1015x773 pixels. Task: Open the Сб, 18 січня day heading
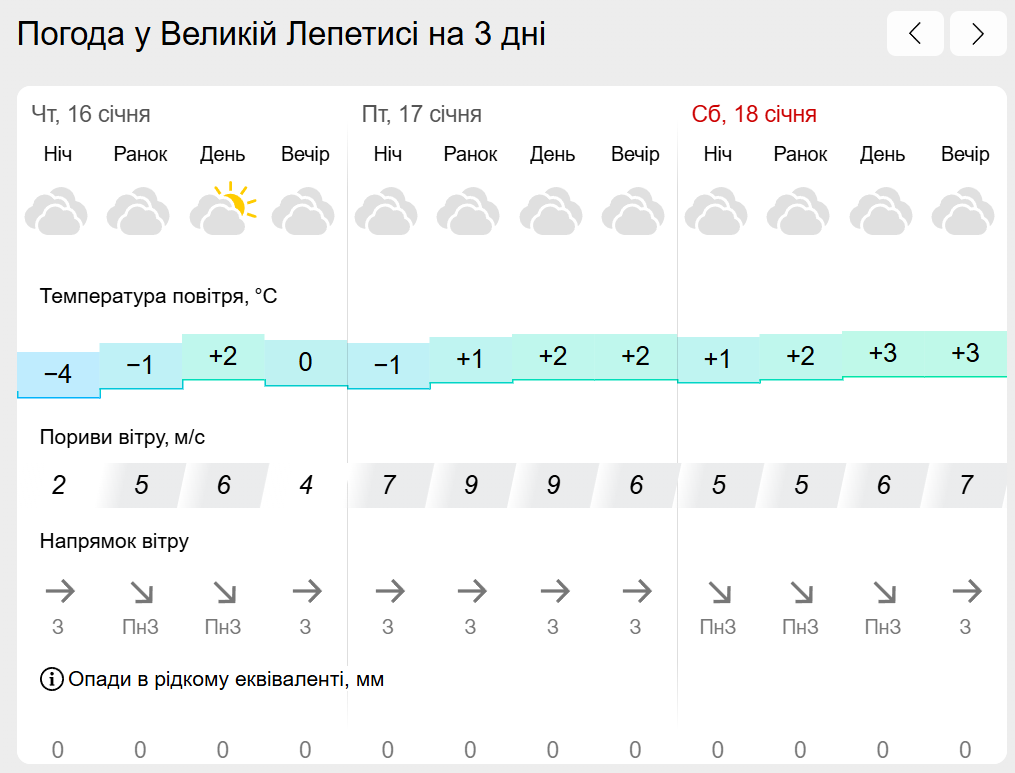[x=753, y=114]
